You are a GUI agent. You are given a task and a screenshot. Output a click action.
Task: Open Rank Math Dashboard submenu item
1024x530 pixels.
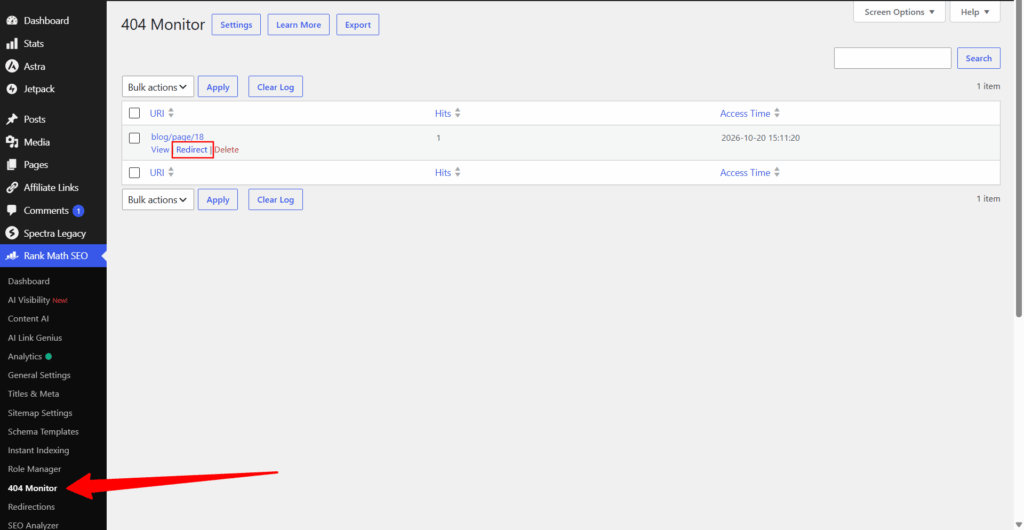point(29,281)
